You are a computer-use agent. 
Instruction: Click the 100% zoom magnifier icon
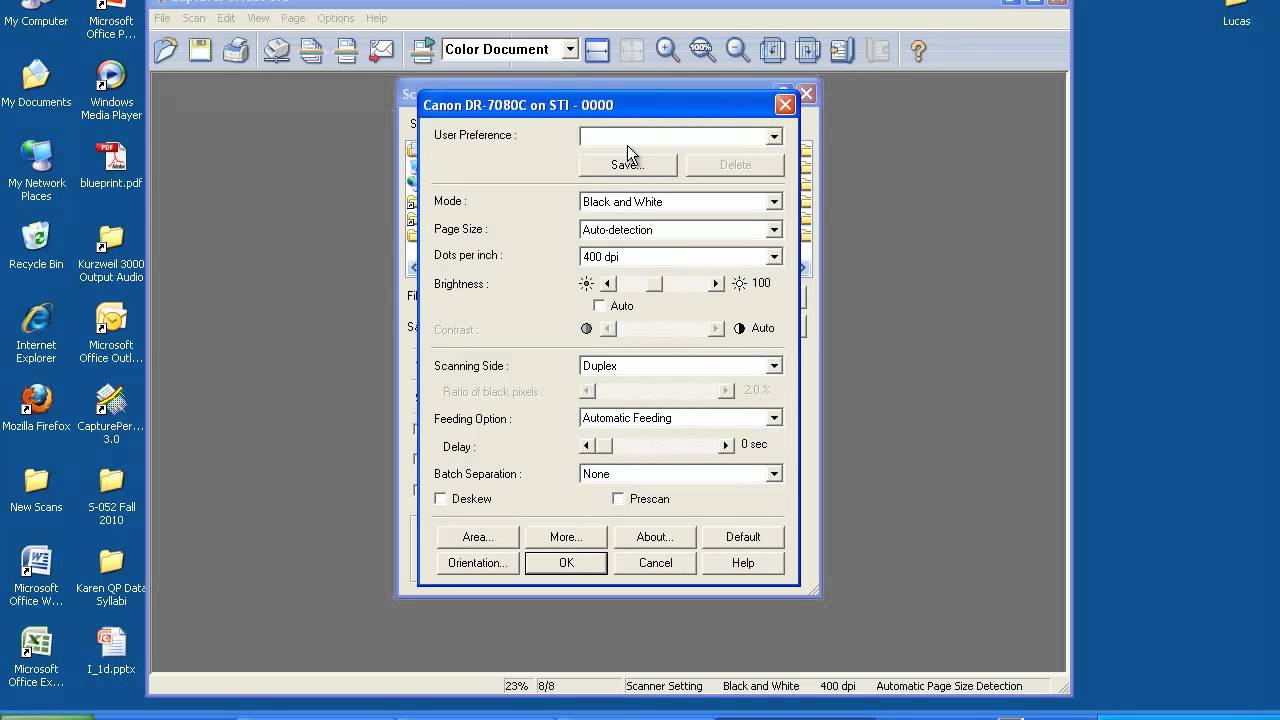[703, 50]
